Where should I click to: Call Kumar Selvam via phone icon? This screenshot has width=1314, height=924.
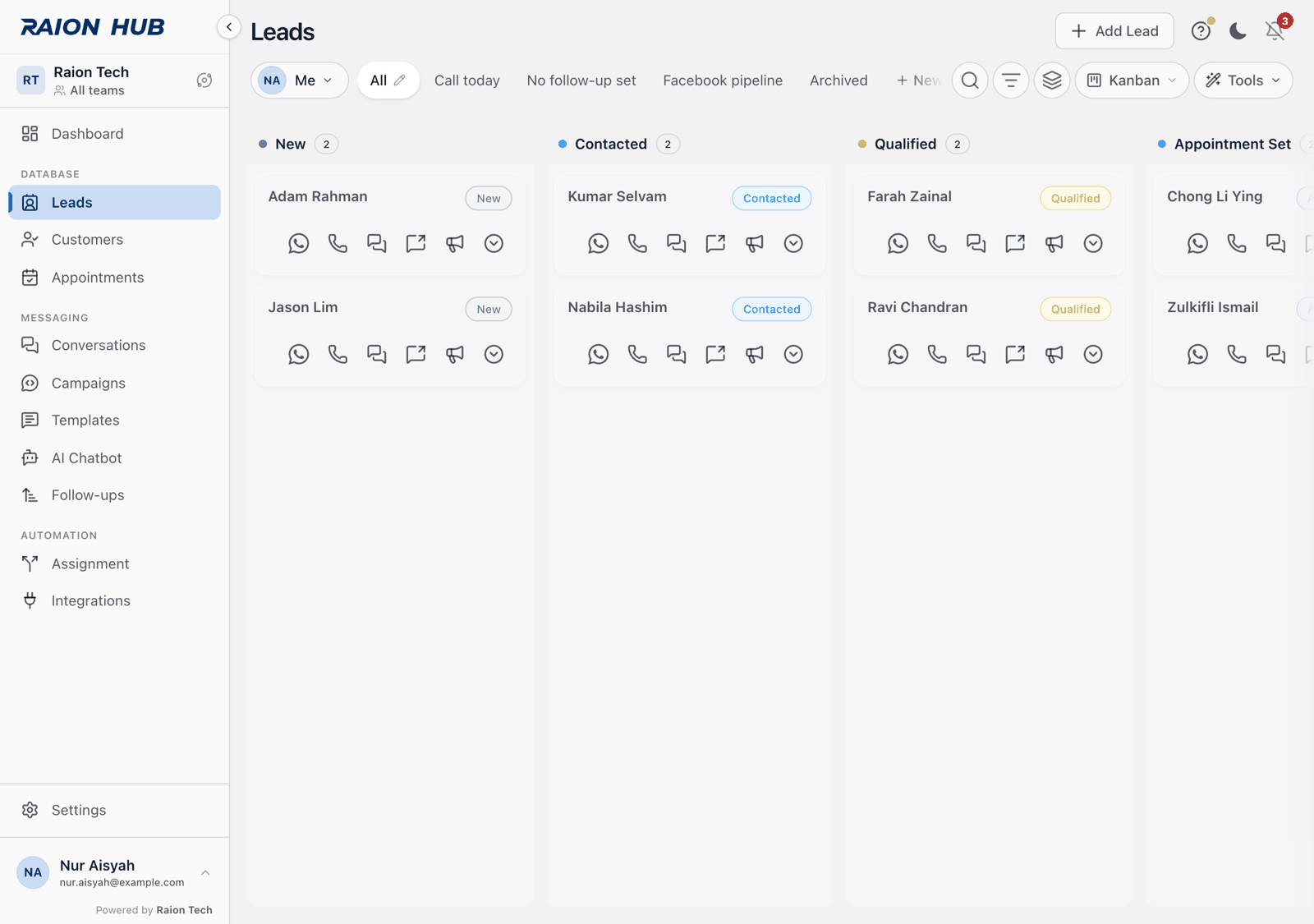pos(637,243)
